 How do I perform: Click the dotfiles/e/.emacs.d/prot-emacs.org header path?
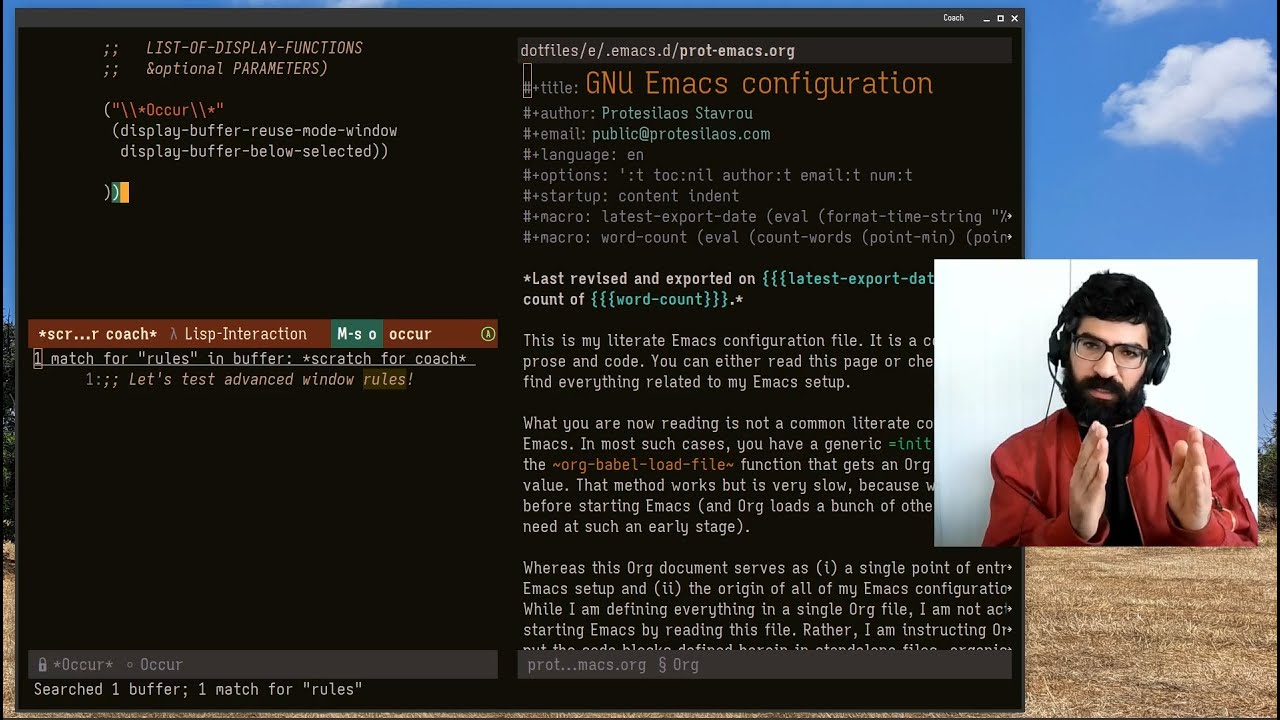click(x=657, y=50)
